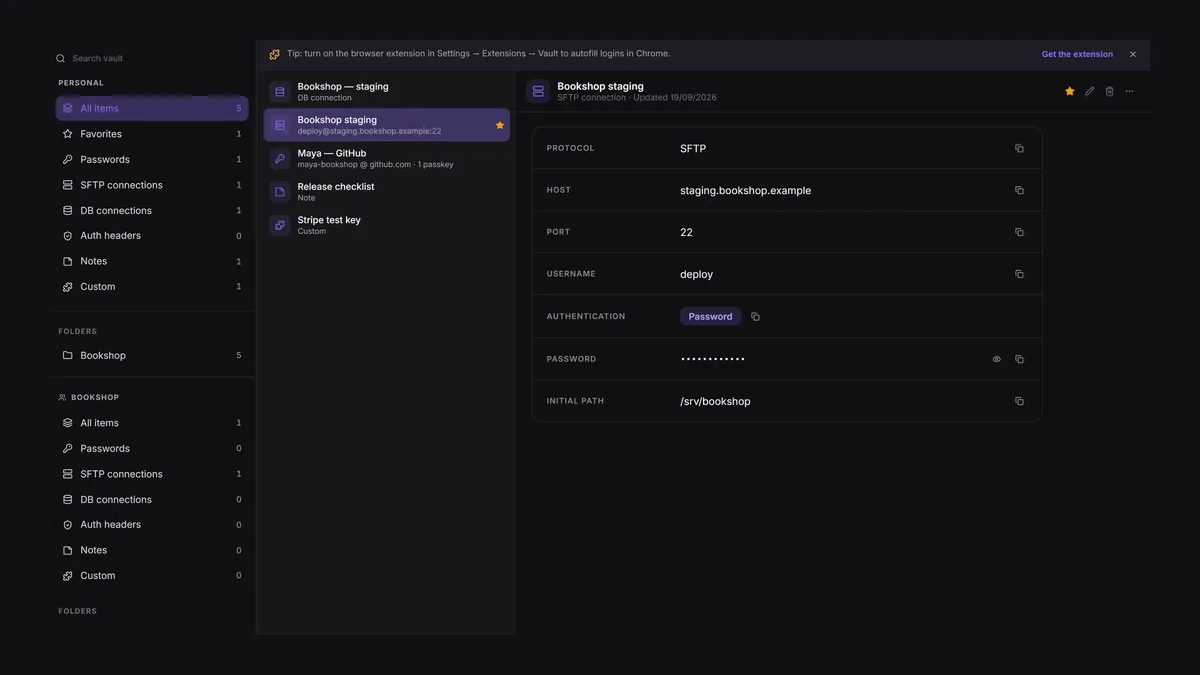Open Bookshop vault SFTP connections
This screenshot has width=1200, height=675.
coord(152,474)
